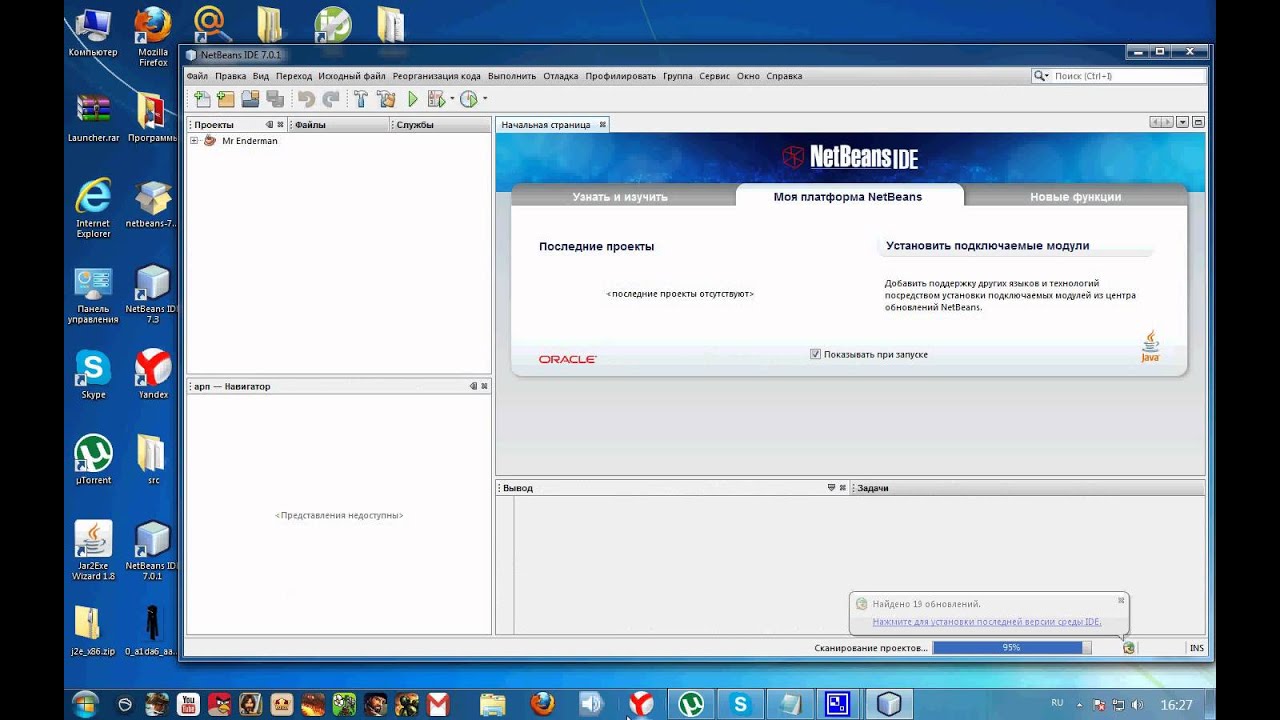Viewport: 1280px width, 720px height.
Task: Open the Jar2Exe Wizard desktop shortcut
Action: (x=93, y=550)
